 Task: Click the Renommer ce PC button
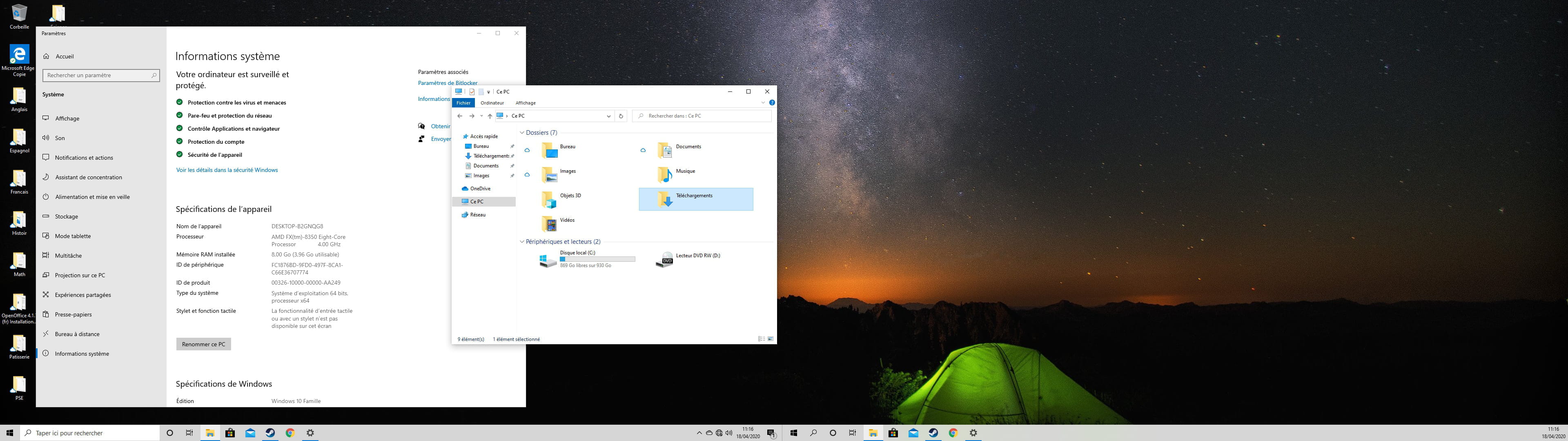click(x=203, y=344)
